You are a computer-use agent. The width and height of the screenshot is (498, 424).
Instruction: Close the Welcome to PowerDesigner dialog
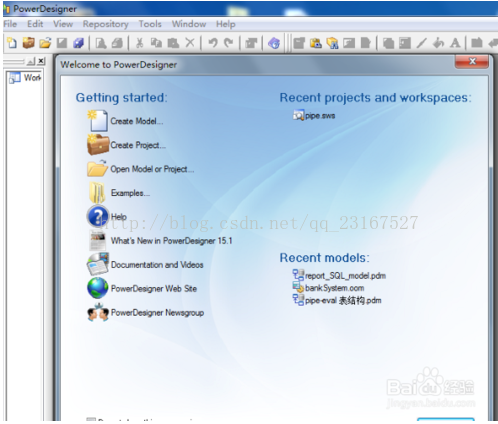pos(472,61)
